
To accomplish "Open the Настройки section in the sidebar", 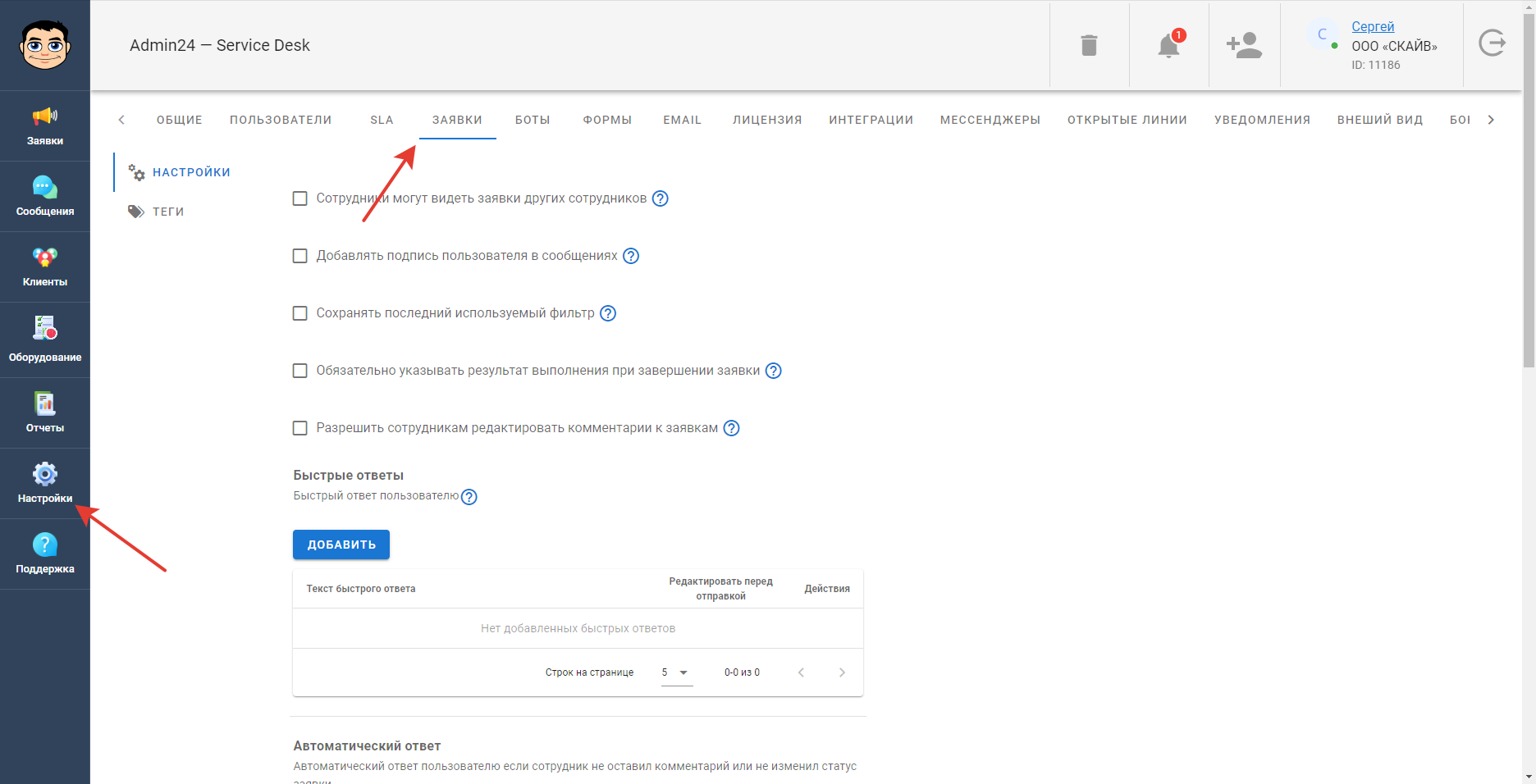I will (x=45, y=484).
